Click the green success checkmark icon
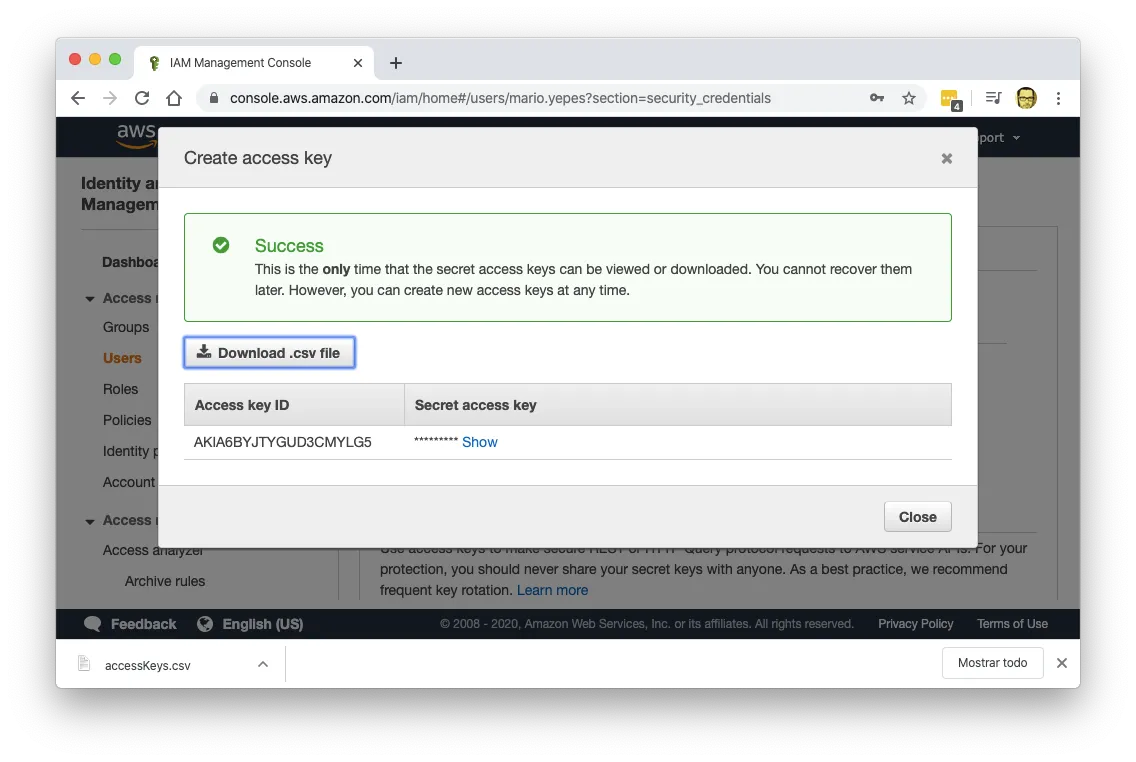 [221, 246]
